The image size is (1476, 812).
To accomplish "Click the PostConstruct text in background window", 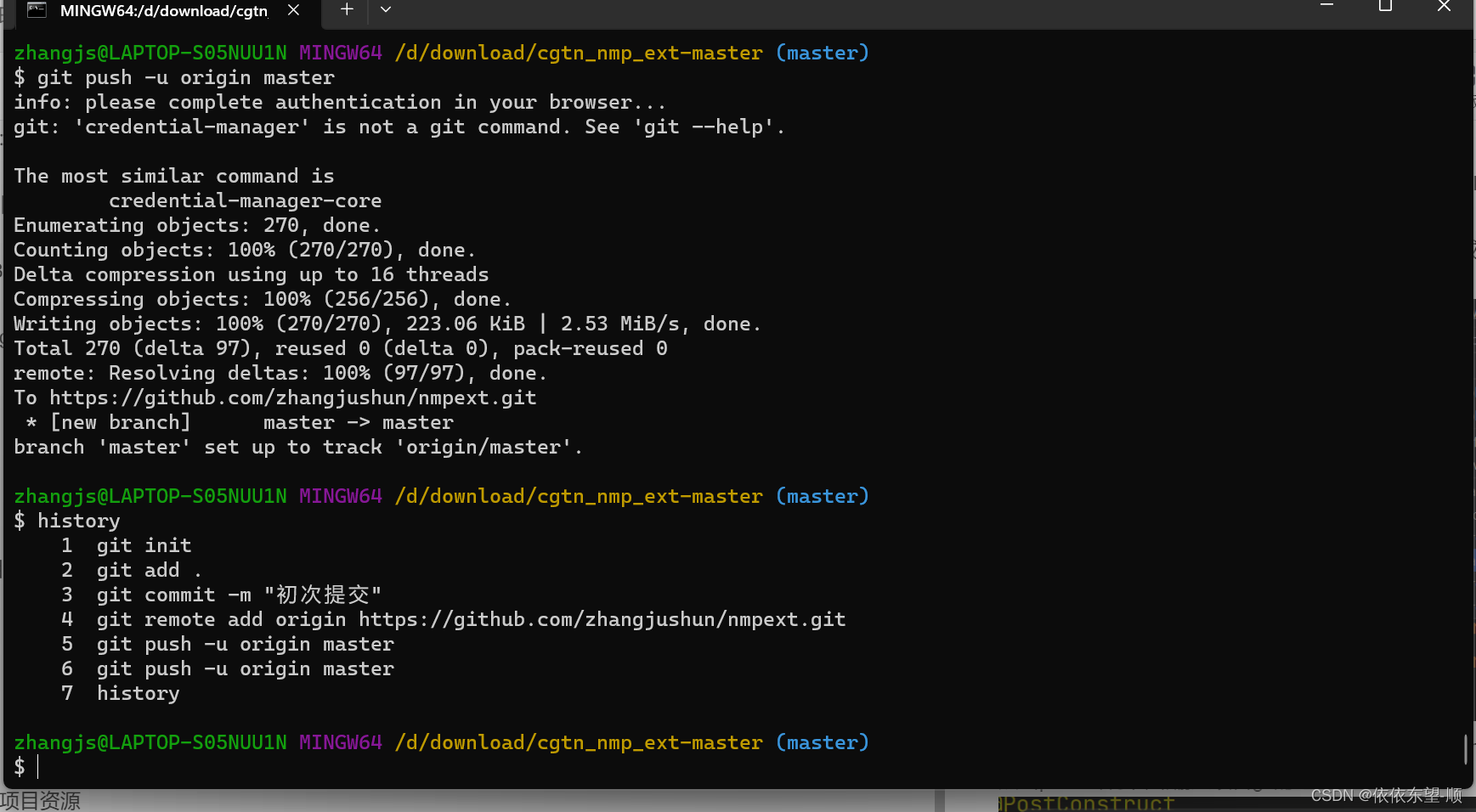I will pos(1087,803).
